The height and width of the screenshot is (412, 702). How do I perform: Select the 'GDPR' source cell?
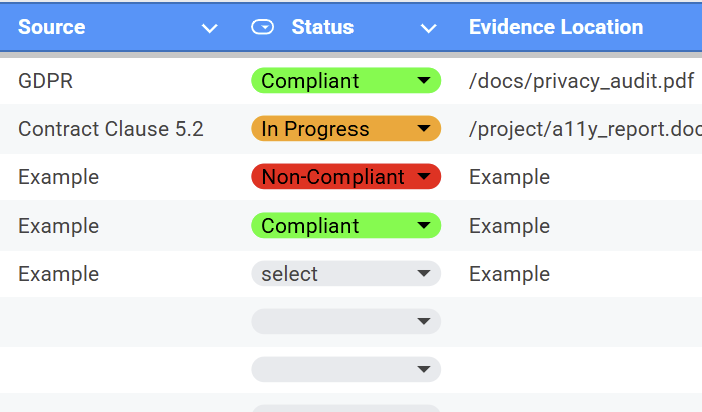45,81
